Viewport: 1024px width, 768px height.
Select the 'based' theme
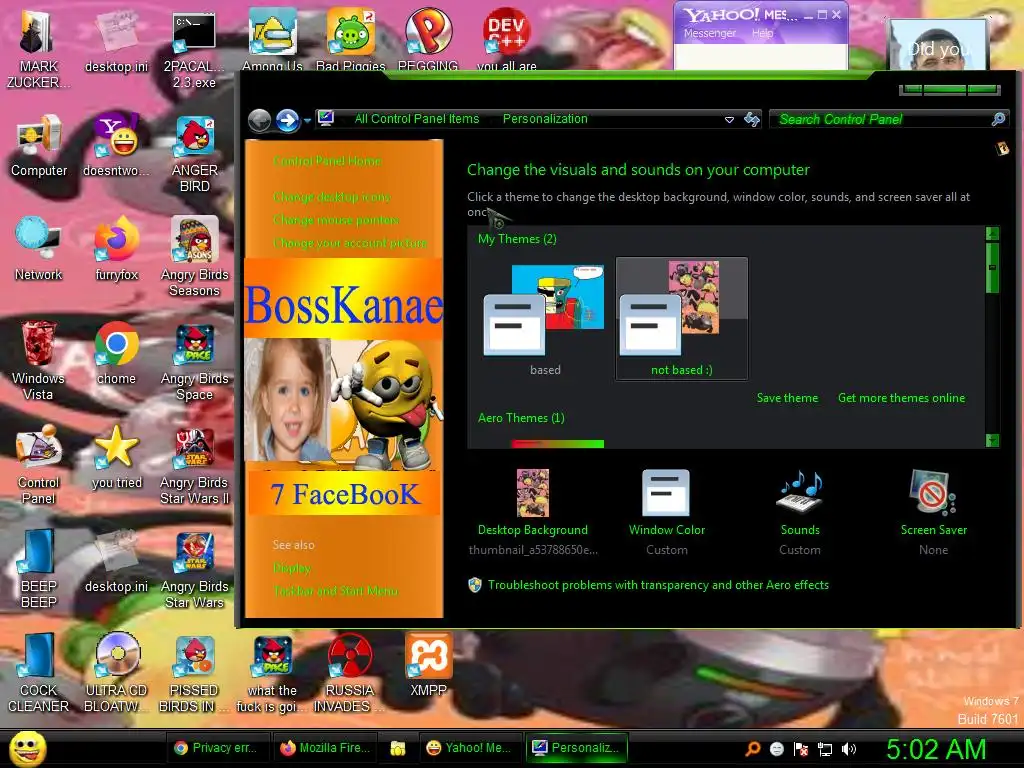(545, 319)
